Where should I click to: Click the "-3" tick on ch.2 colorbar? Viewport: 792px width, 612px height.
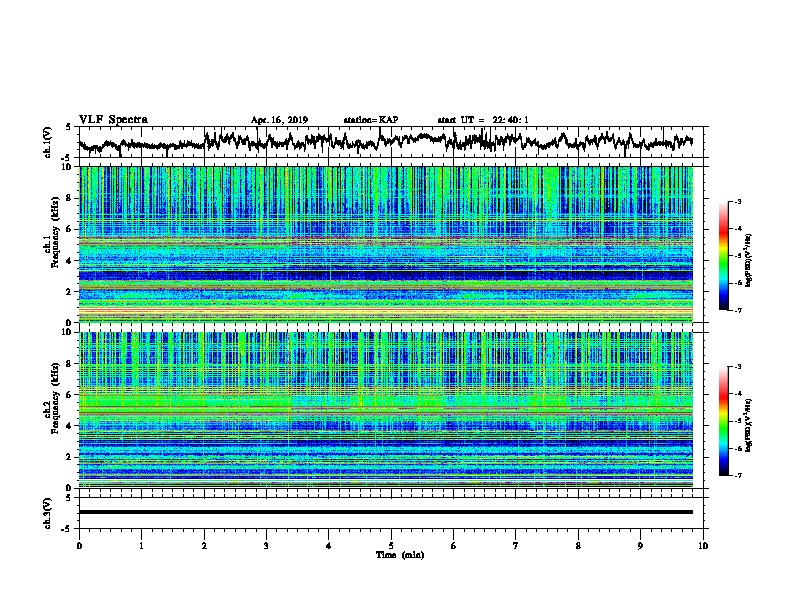737,367
